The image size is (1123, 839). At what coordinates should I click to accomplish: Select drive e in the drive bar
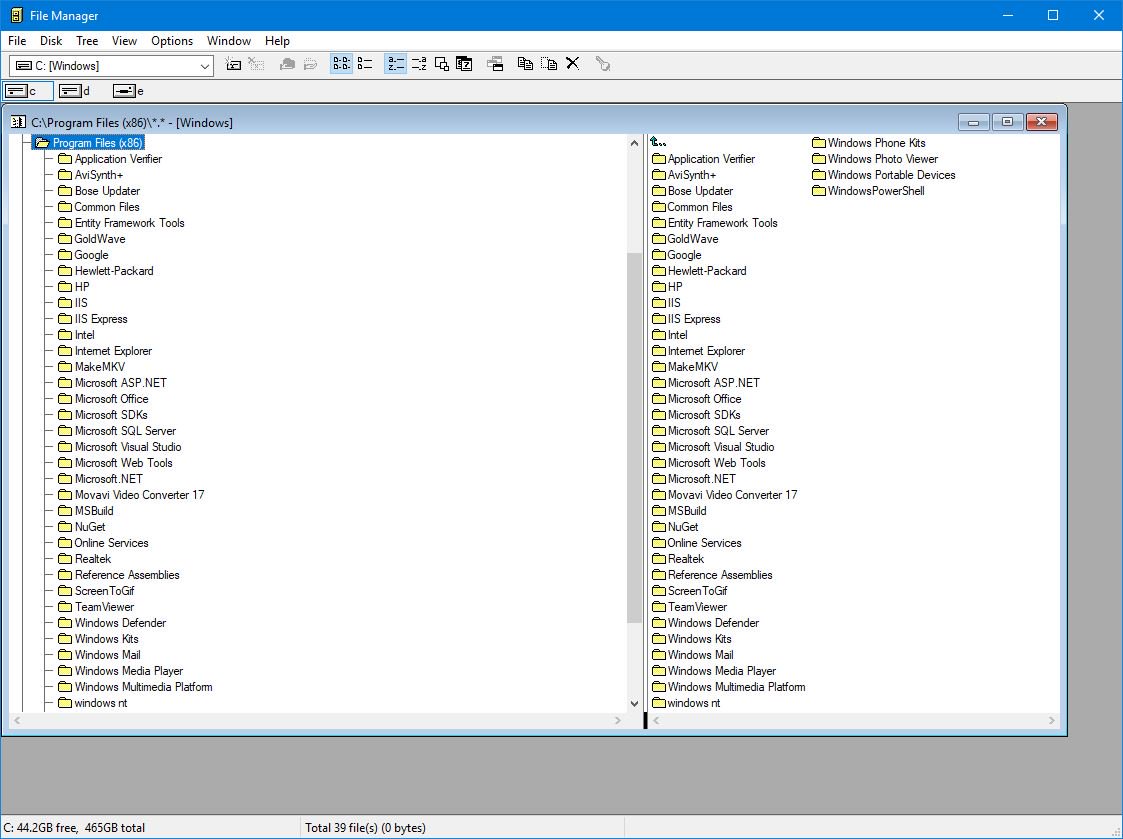pyautogui.click(x=128, y=91)
